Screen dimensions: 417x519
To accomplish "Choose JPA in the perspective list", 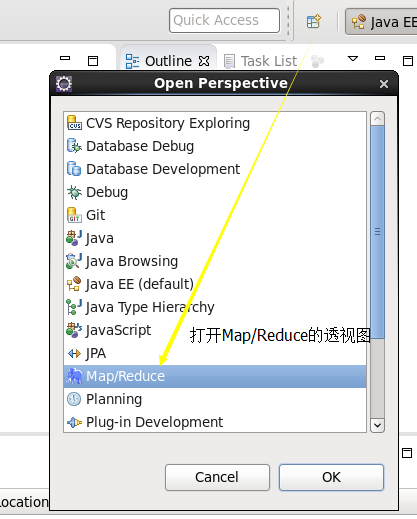I will tap(215, 353).
